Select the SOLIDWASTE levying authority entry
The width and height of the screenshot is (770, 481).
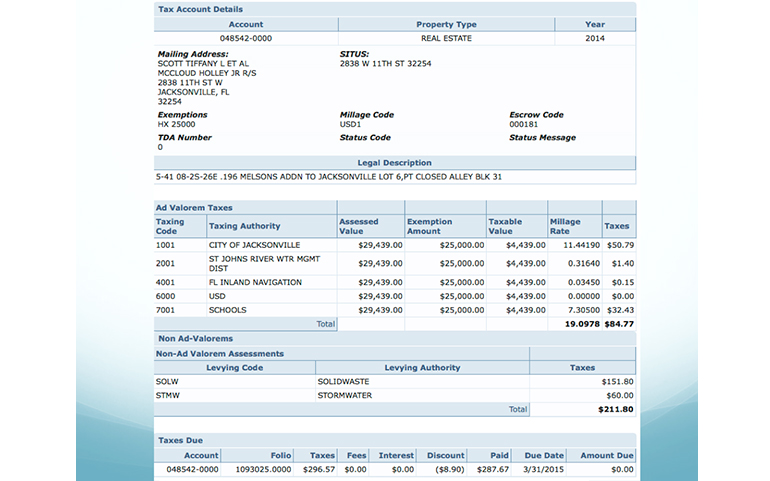click(345, 381)
